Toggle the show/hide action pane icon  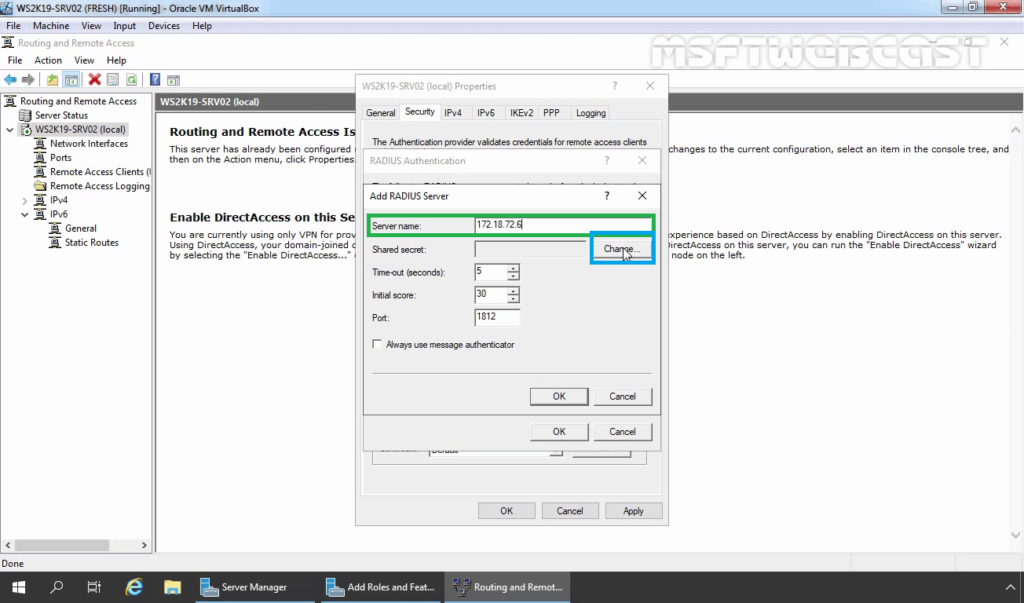pyautogui.click(x=173, y=80)
